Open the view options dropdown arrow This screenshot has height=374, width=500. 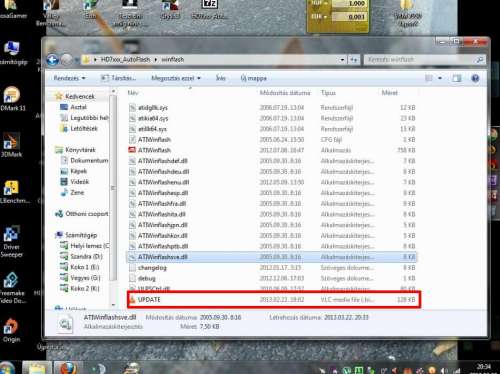tap(440, 78)
